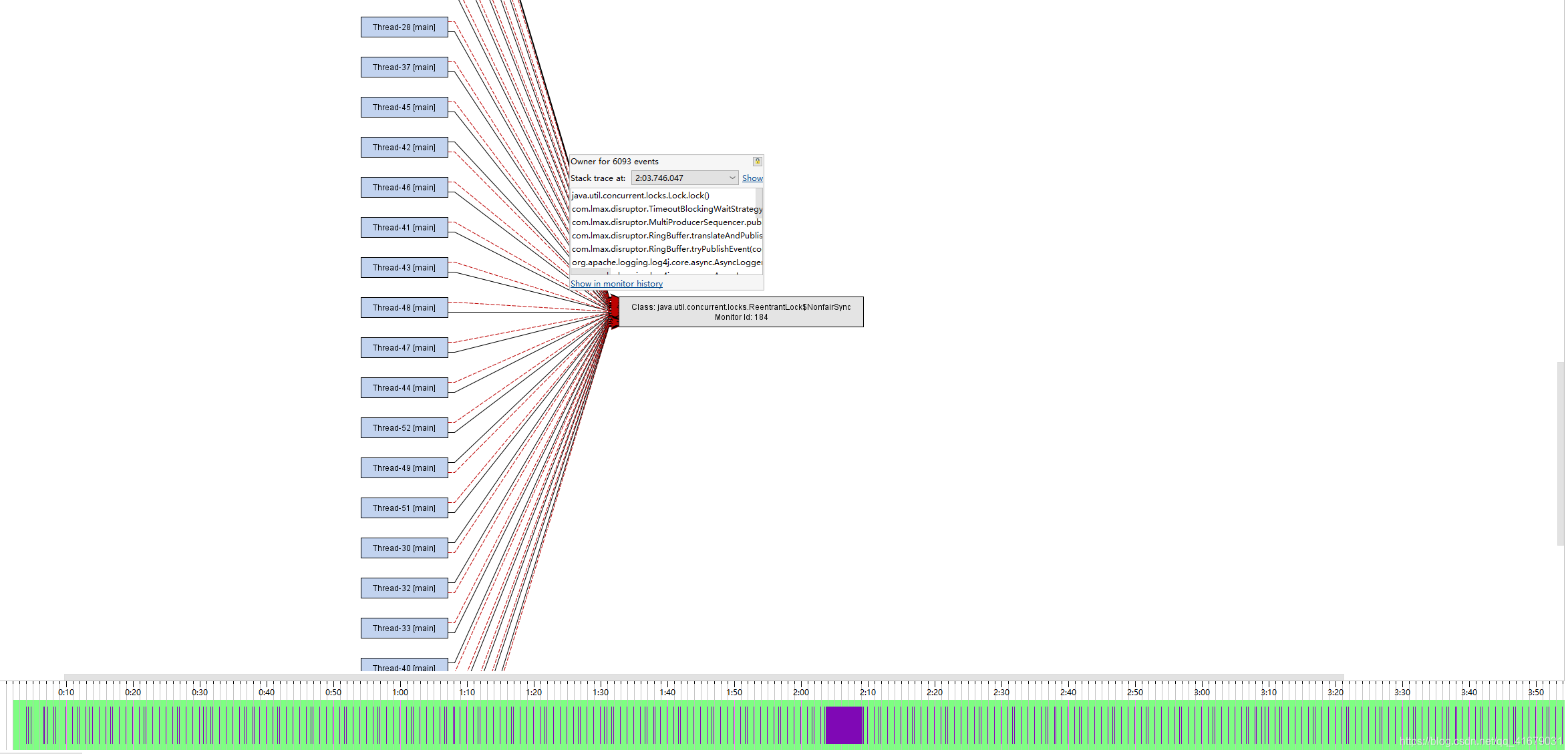Click the stack trace horizontal scrollbar thumb
Viewport: 1568px width, 754px height.
(x=589, y=272)
